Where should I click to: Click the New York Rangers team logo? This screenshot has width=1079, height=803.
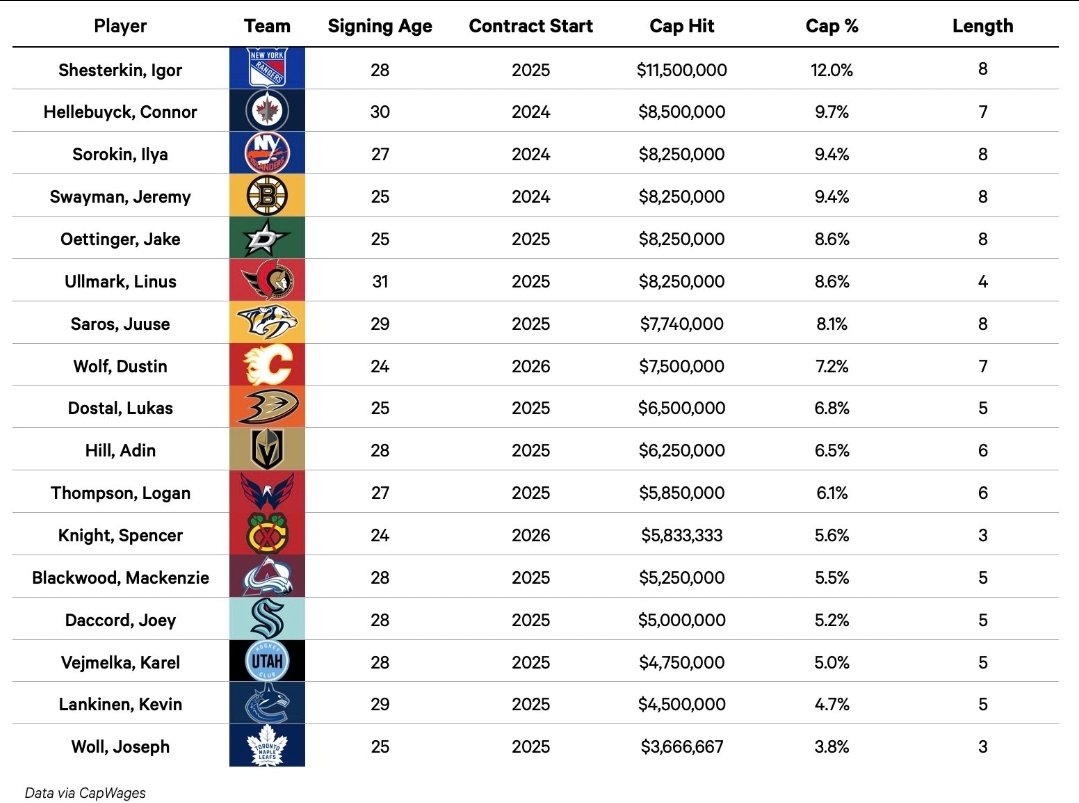(x=266, y=70)
